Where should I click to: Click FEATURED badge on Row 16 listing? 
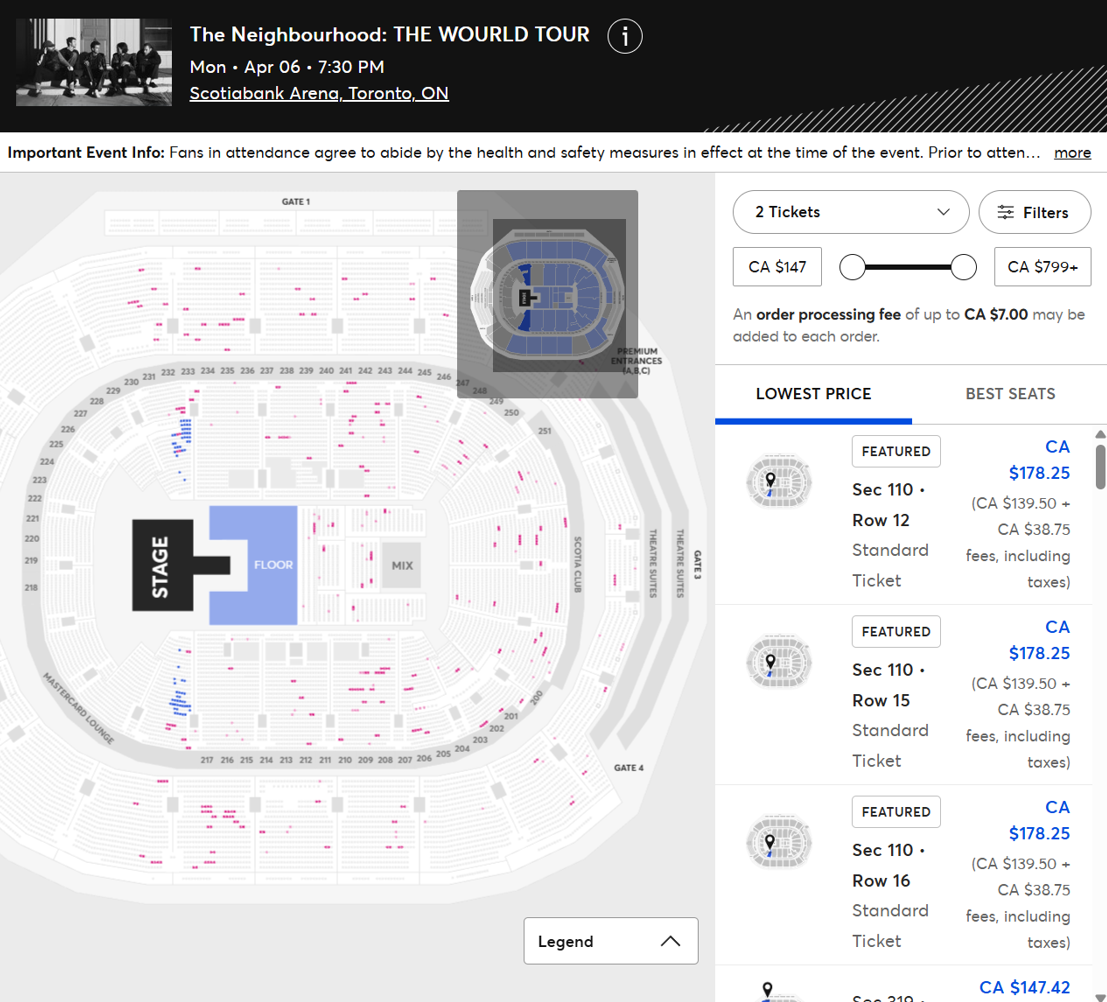896,811
